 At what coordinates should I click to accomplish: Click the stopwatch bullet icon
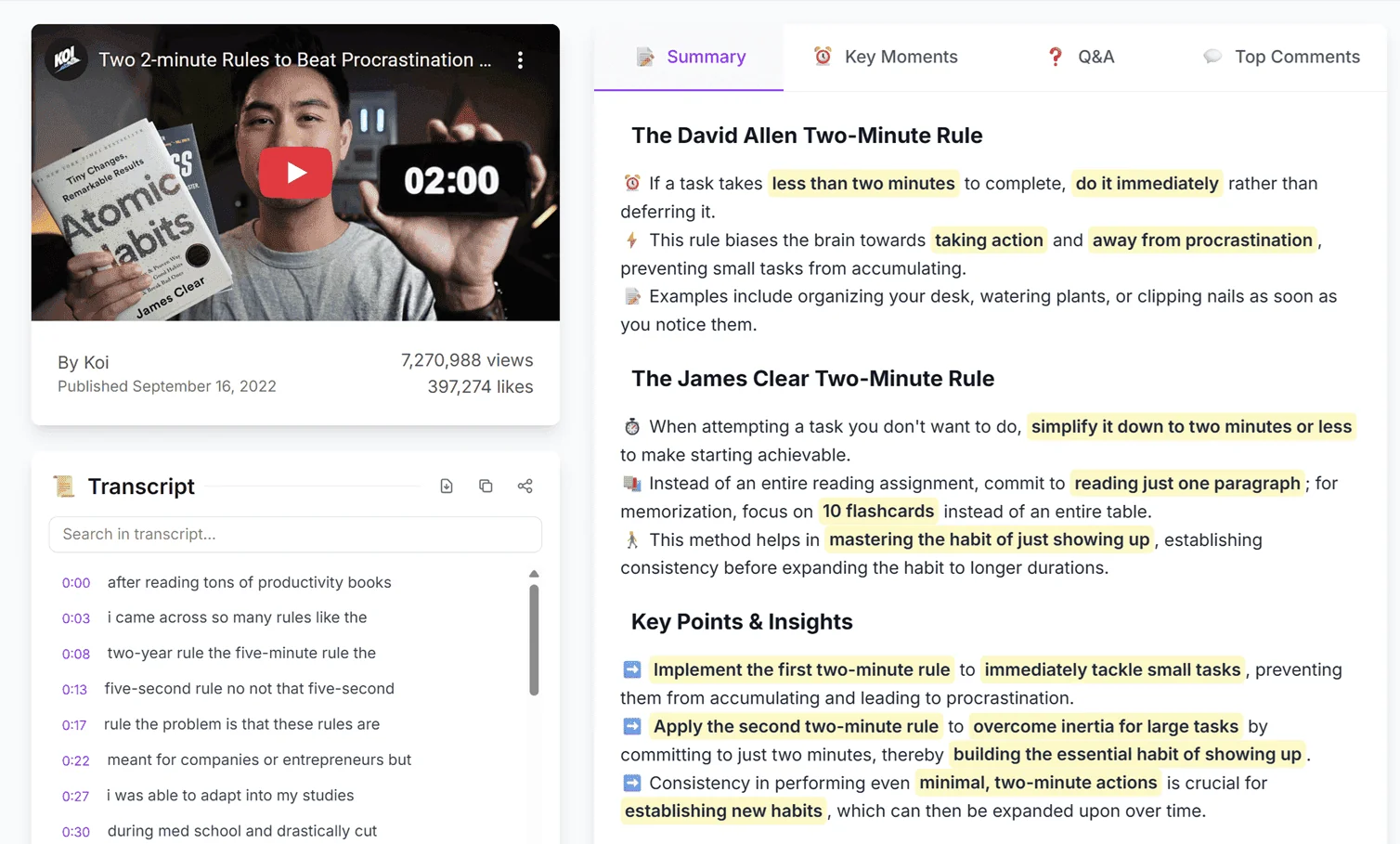632,426
